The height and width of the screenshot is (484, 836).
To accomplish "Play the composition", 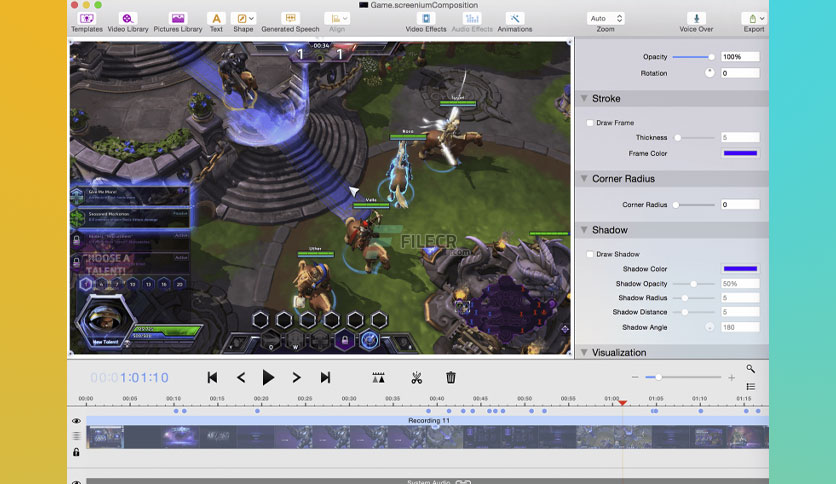I will (x=268, y=378).
